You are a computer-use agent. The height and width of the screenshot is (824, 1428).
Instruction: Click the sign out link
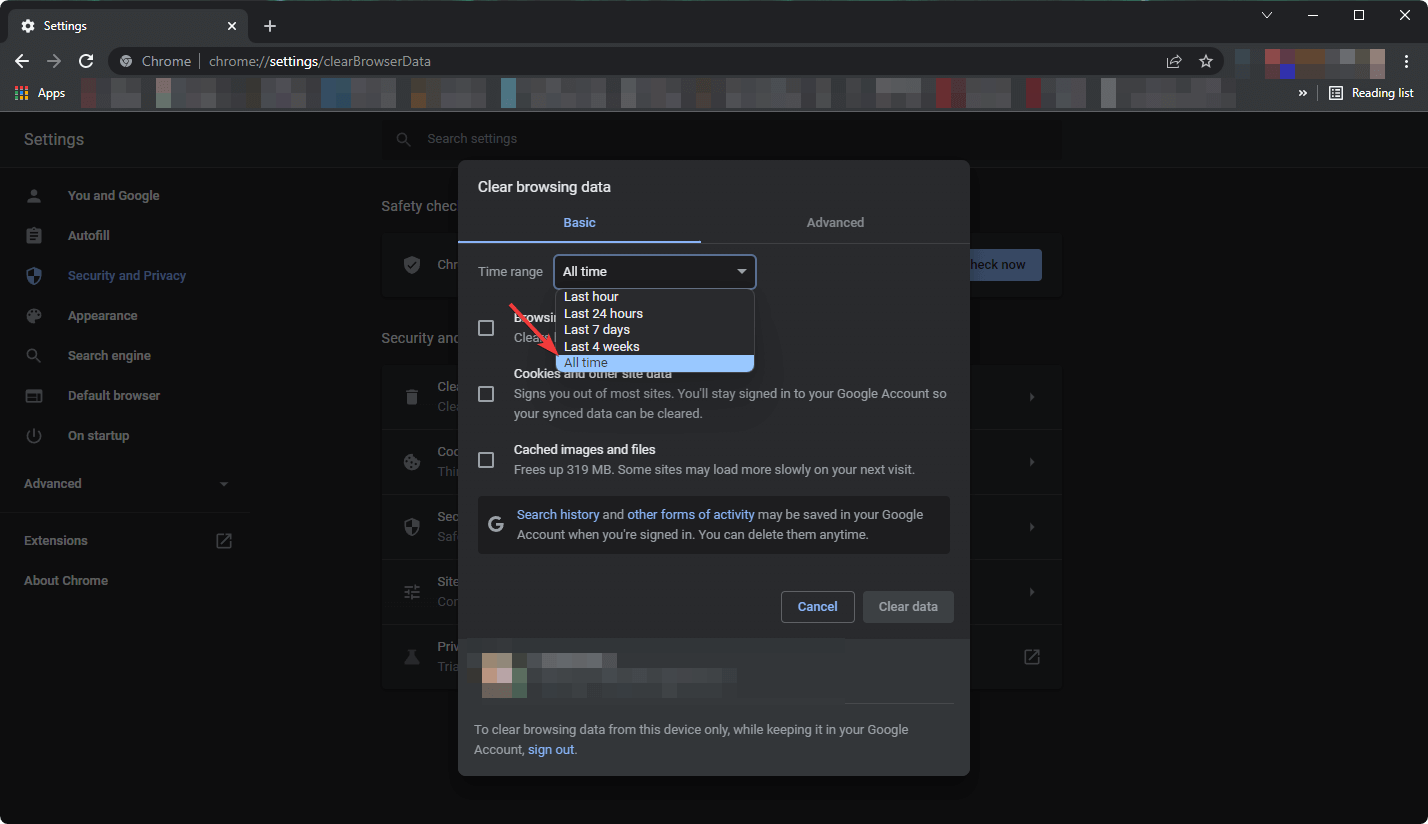click(x=550, y=749)
